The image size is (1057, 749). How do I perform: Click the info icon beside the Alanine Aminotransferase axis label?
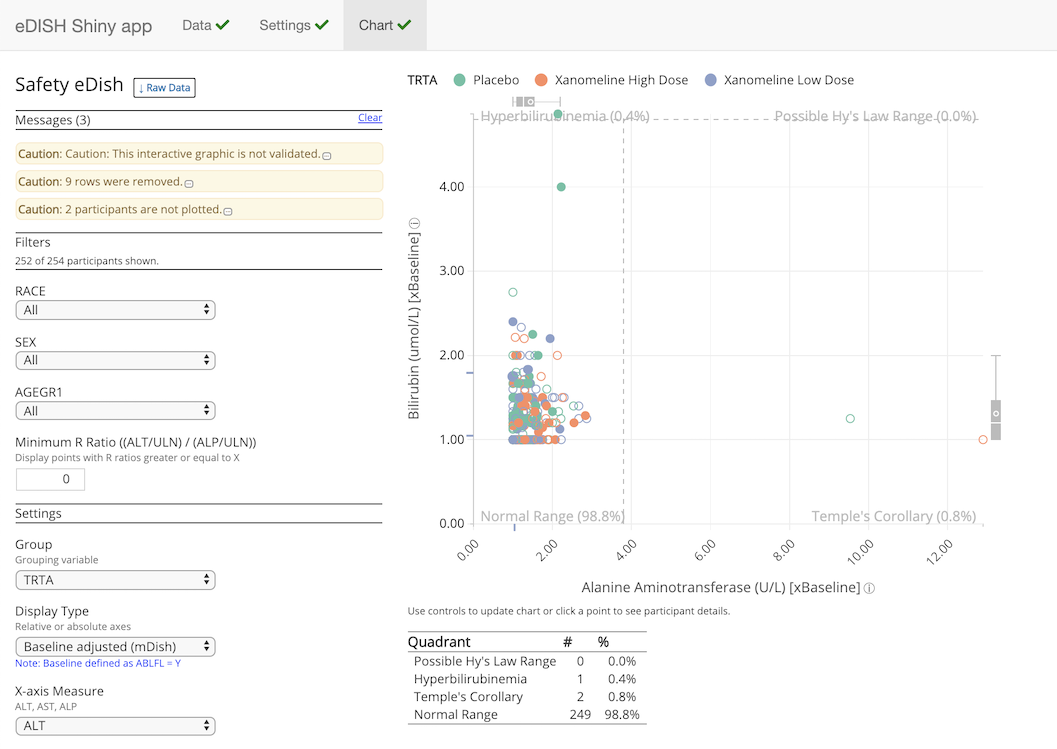(869, 588)
